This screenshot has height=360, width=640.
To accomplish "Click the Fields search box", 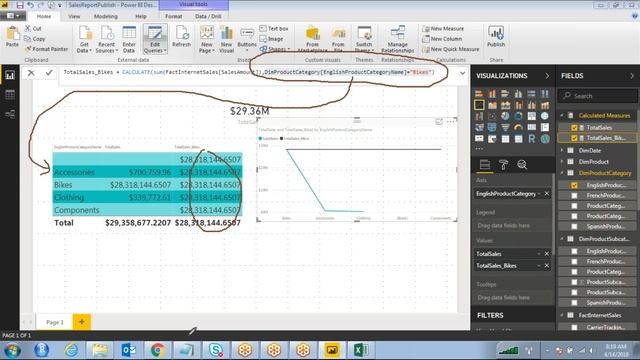I will 597,96.
